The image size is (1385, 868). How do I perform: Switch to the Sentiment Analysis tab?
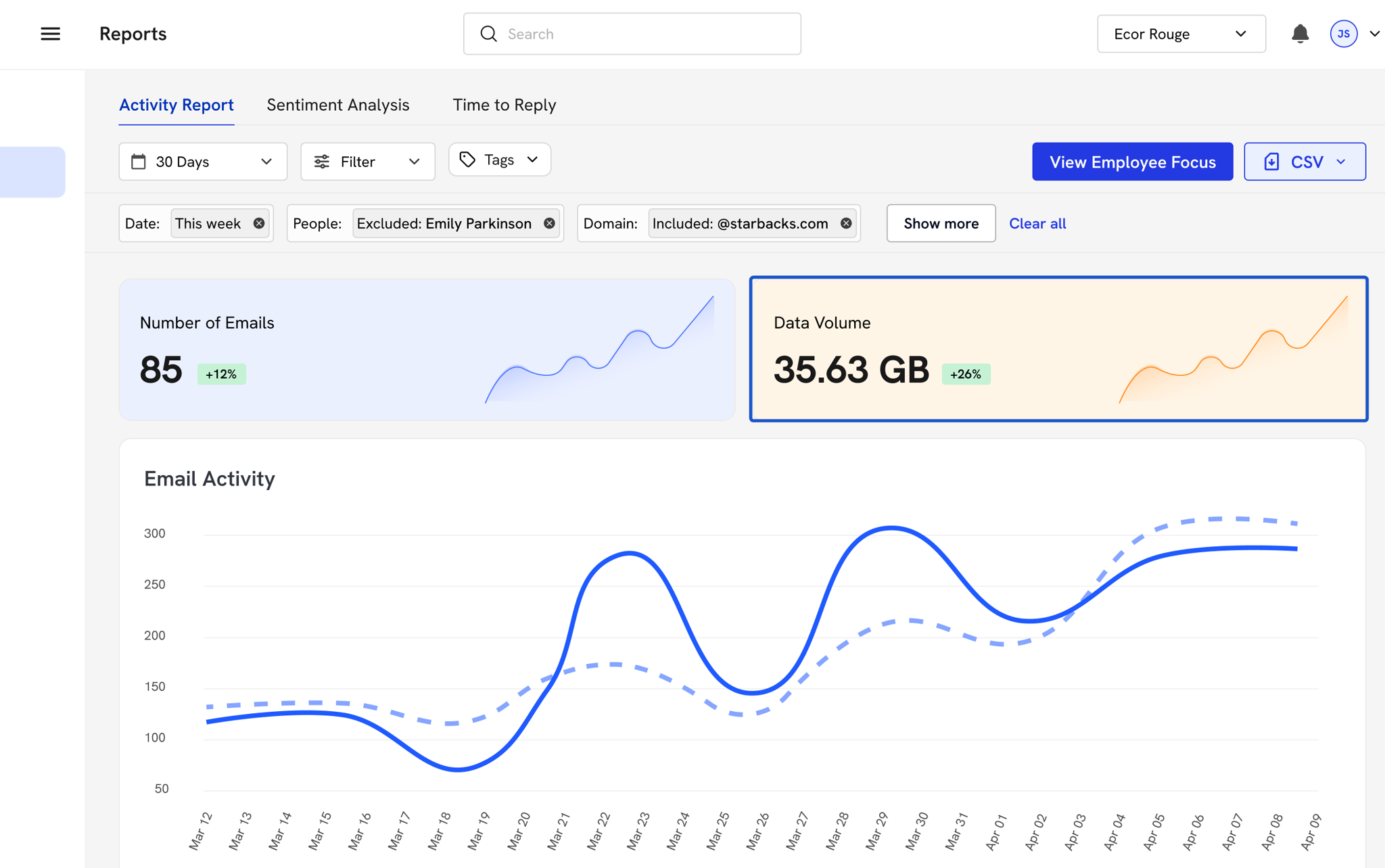(337, 105)
